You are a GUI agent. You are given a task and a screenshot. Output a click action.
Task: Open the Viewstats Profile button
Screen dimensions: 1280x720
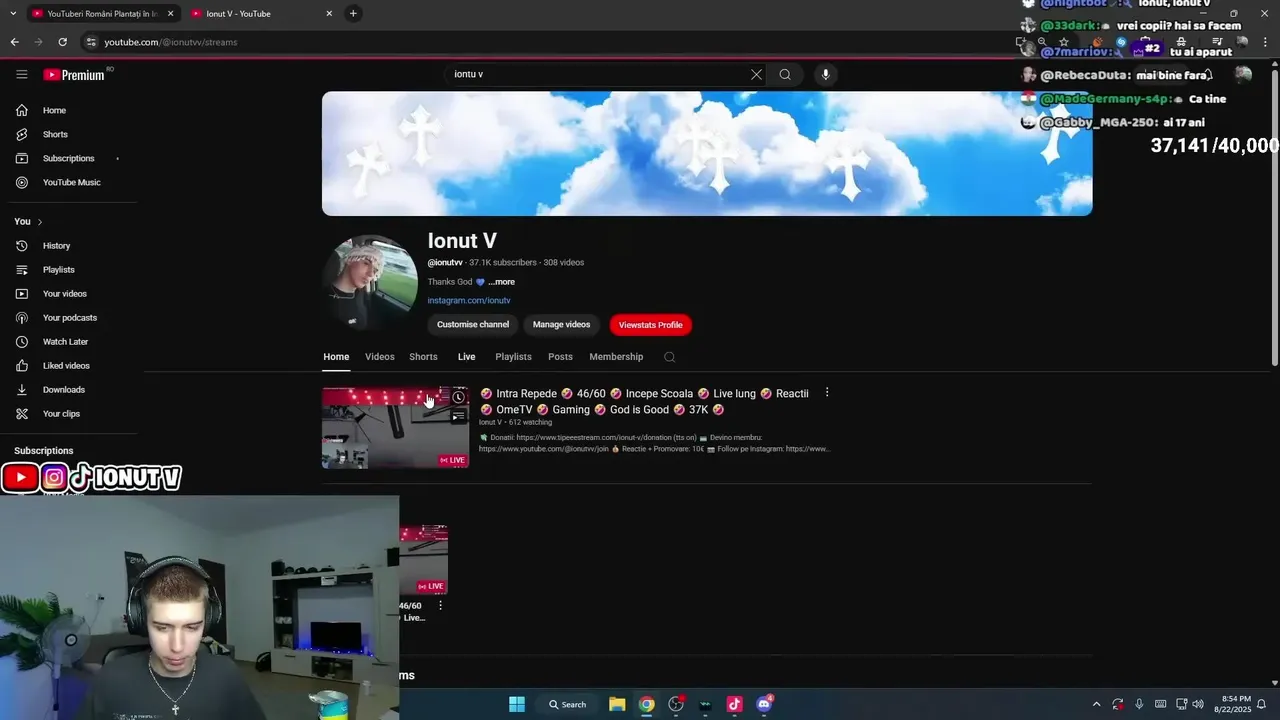click(651, 325)
